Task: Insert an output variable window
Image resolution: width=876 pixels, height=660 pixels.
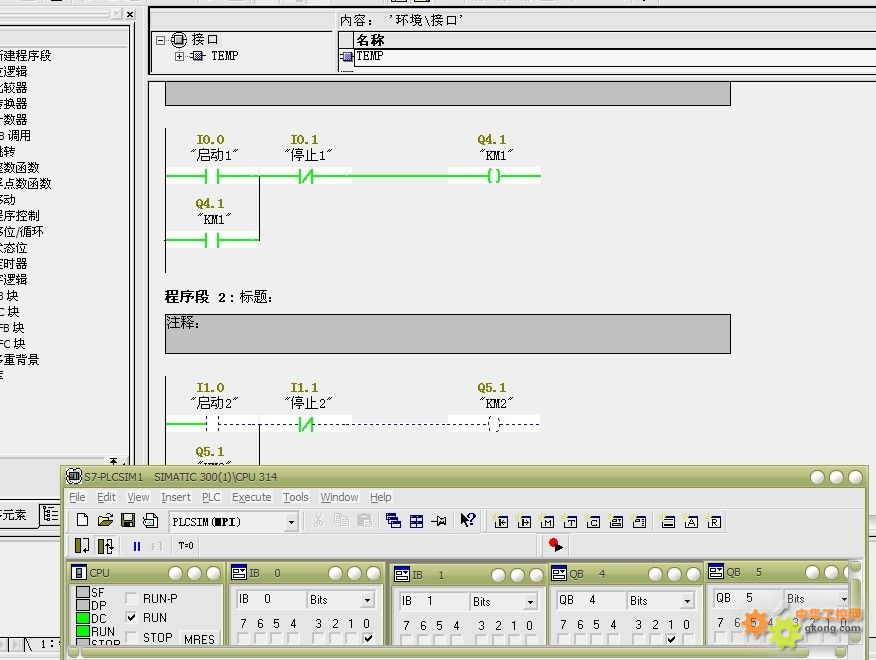Action: [523, 521]
